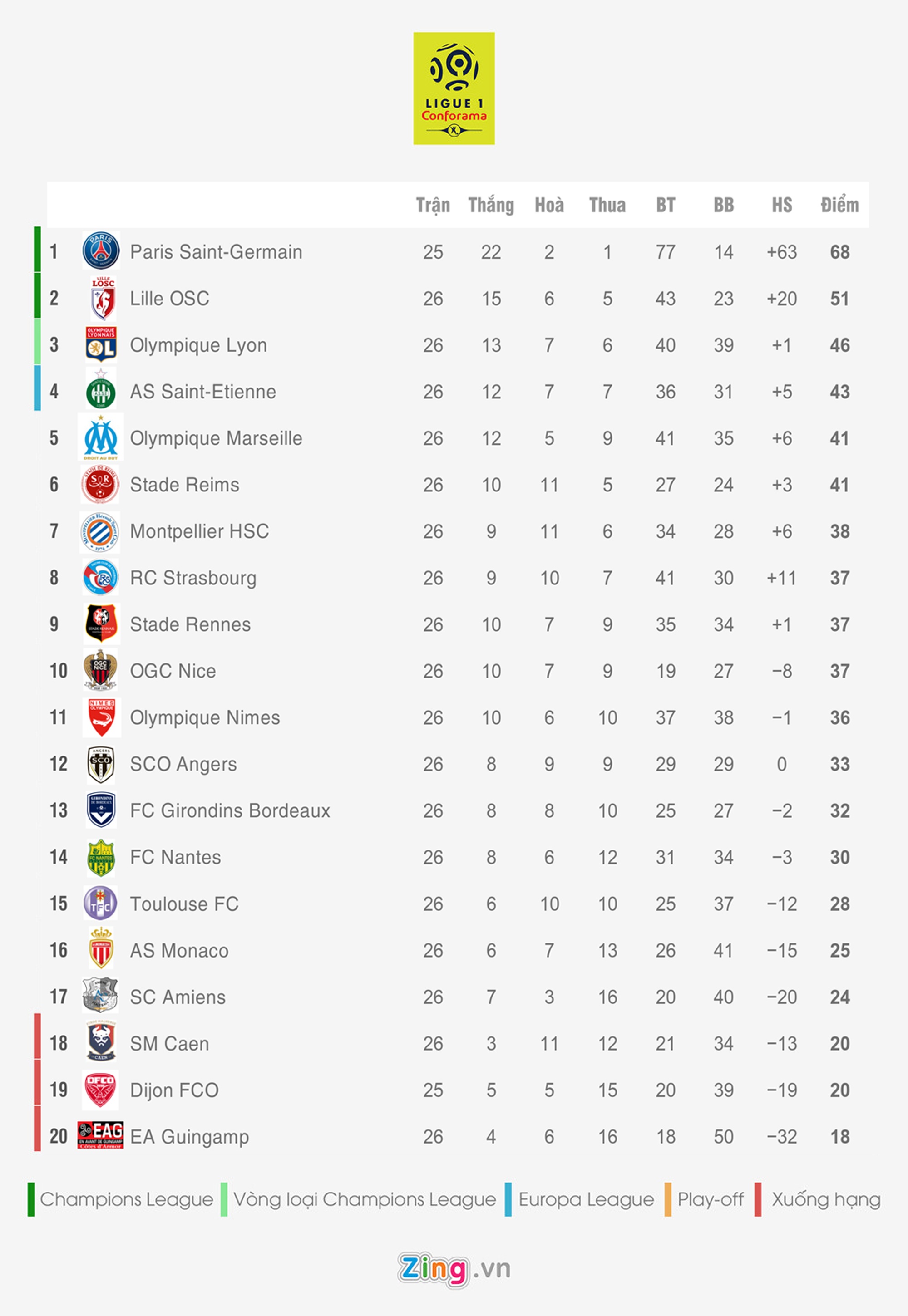Click the AS Monaco club crest
This screenshot has height=1316, width=908.
(x=101, y=949)
